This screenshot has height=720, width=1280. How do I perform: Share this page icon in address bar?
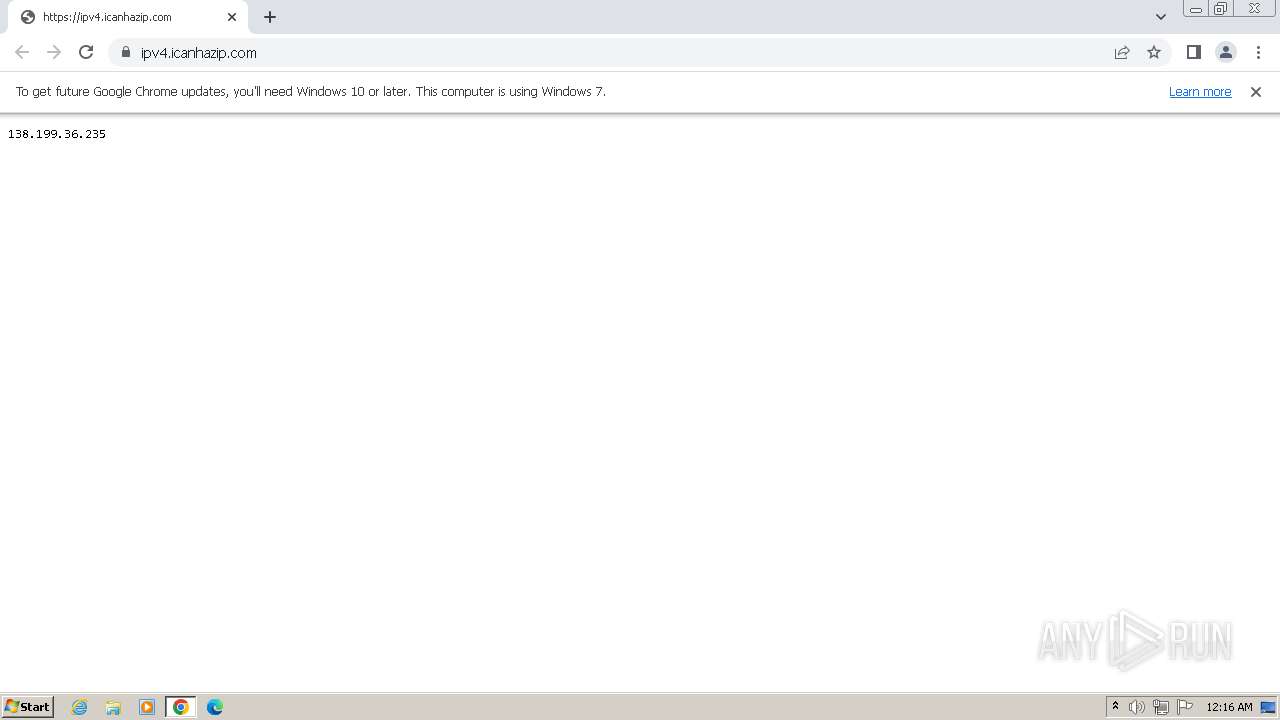tap(1122, 52)
